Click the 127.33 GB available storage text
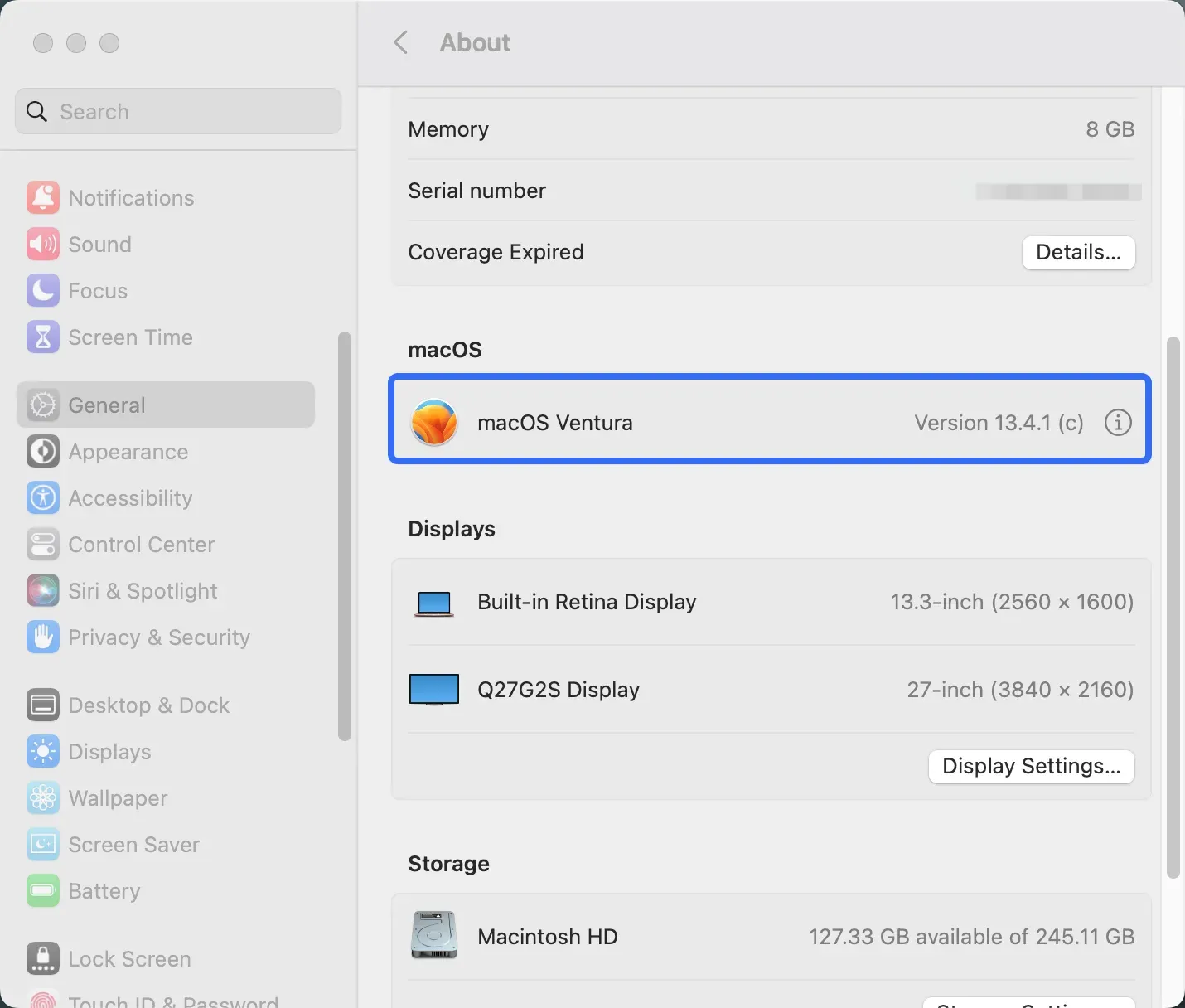 pyautogui.click(x=971, y=937)
